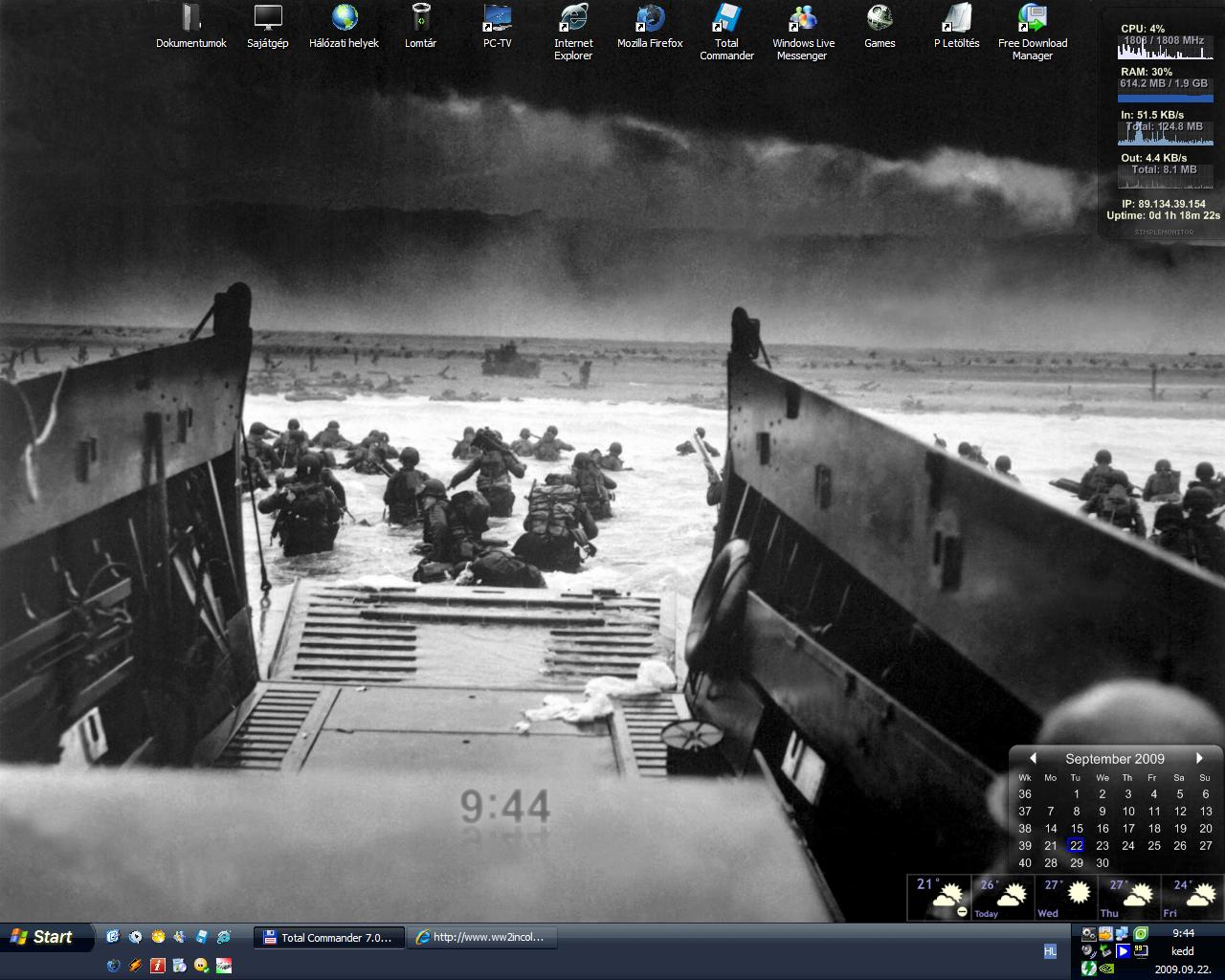The height and width of the screenshot is (980, 1225).
Task: Launch Internet Explorer from the desktop
Action: 573,33
